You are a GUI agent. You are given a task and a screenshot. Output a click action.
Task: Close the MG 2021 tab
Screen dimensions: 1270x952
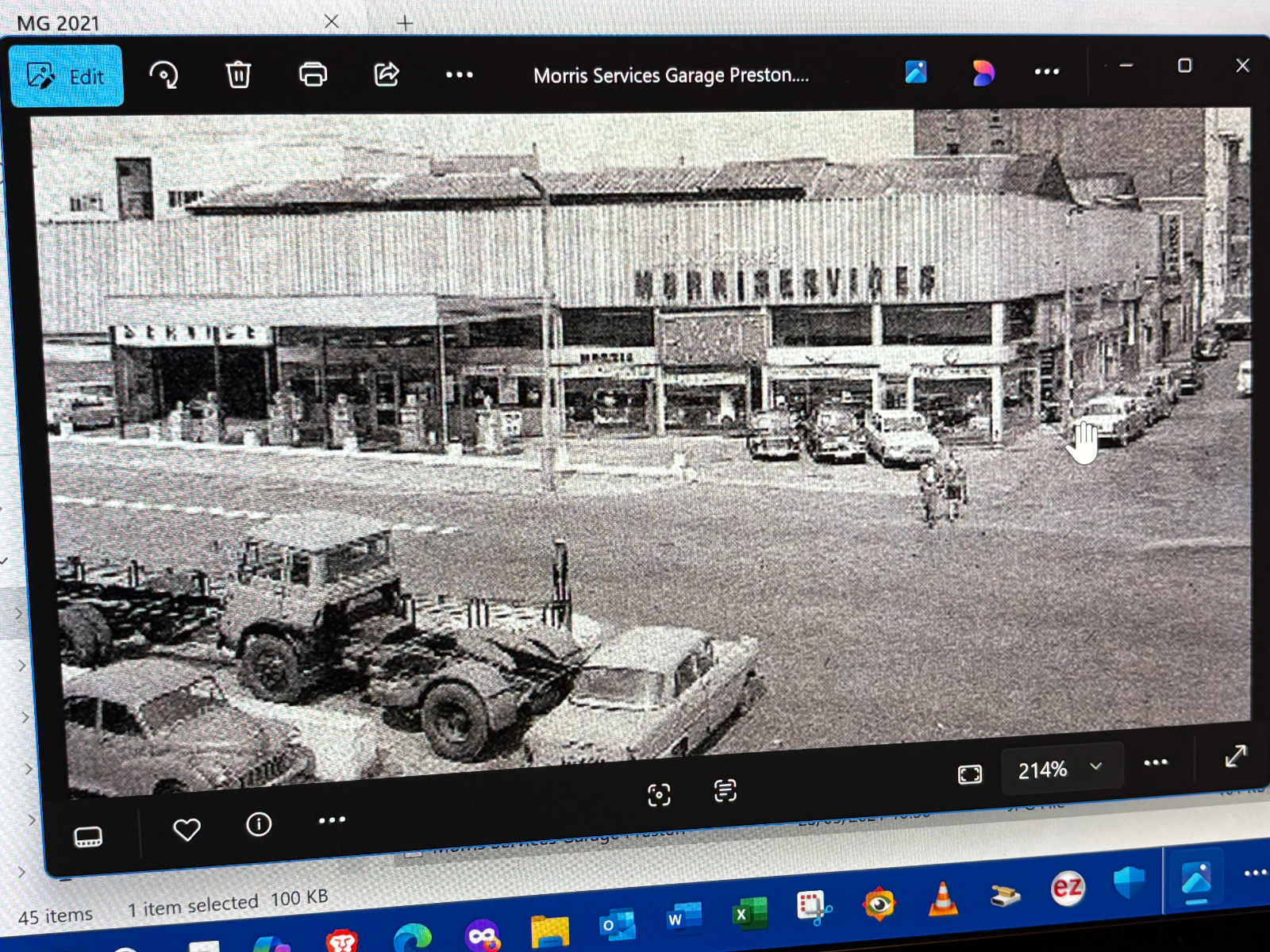[332, 21]
